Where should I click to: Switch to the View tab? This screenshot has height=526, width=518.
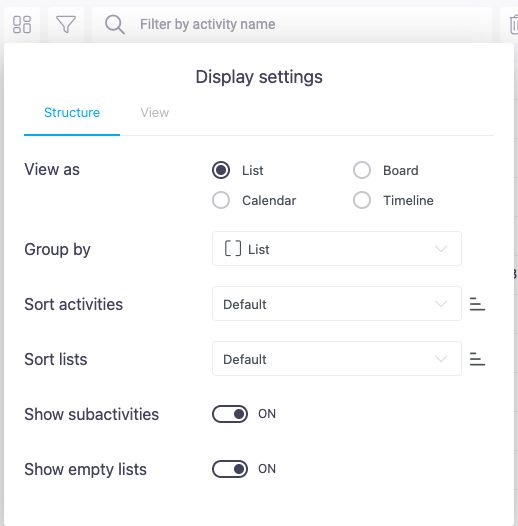tap(155, 113)
